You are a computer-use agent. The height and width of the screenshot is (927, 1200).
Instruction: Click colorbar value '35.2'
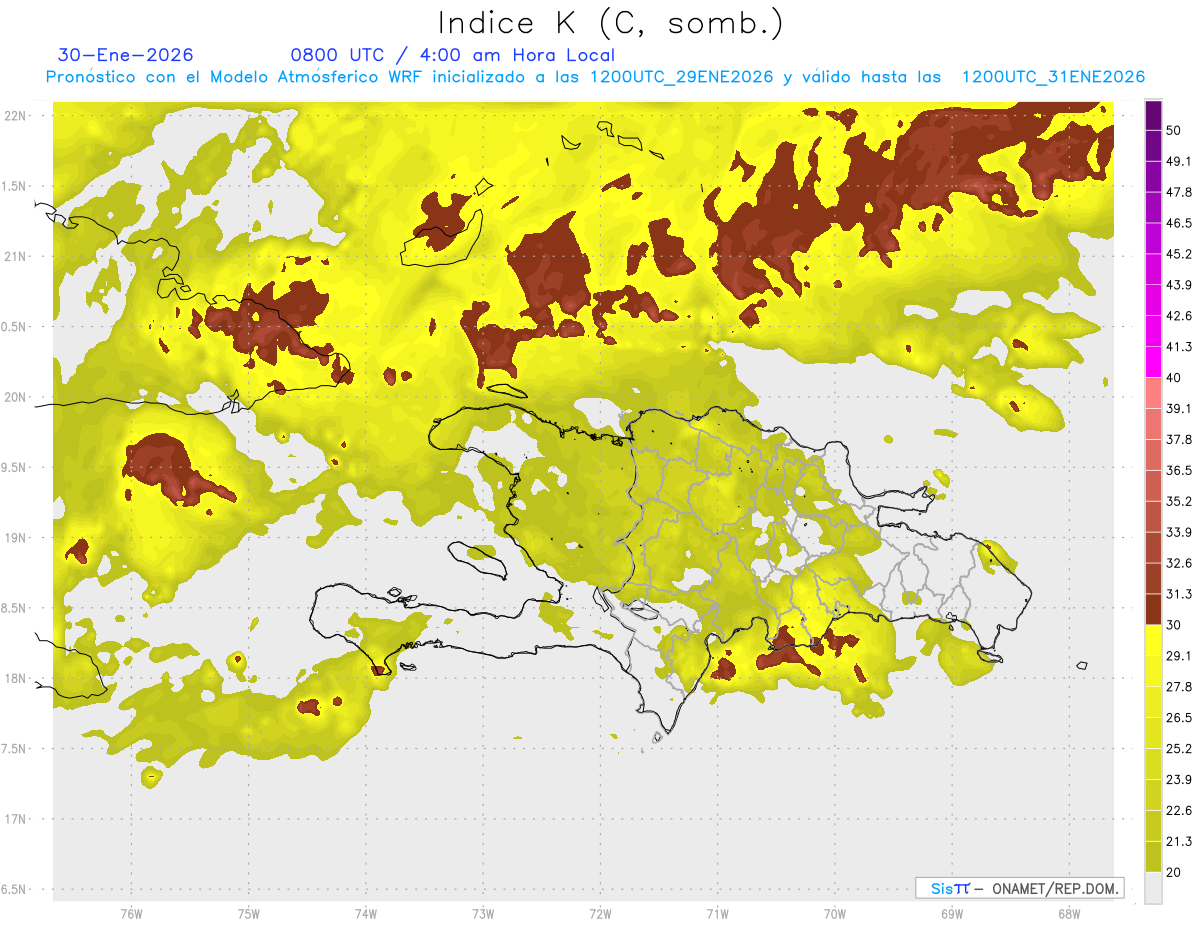click(x=1179, y=501)
